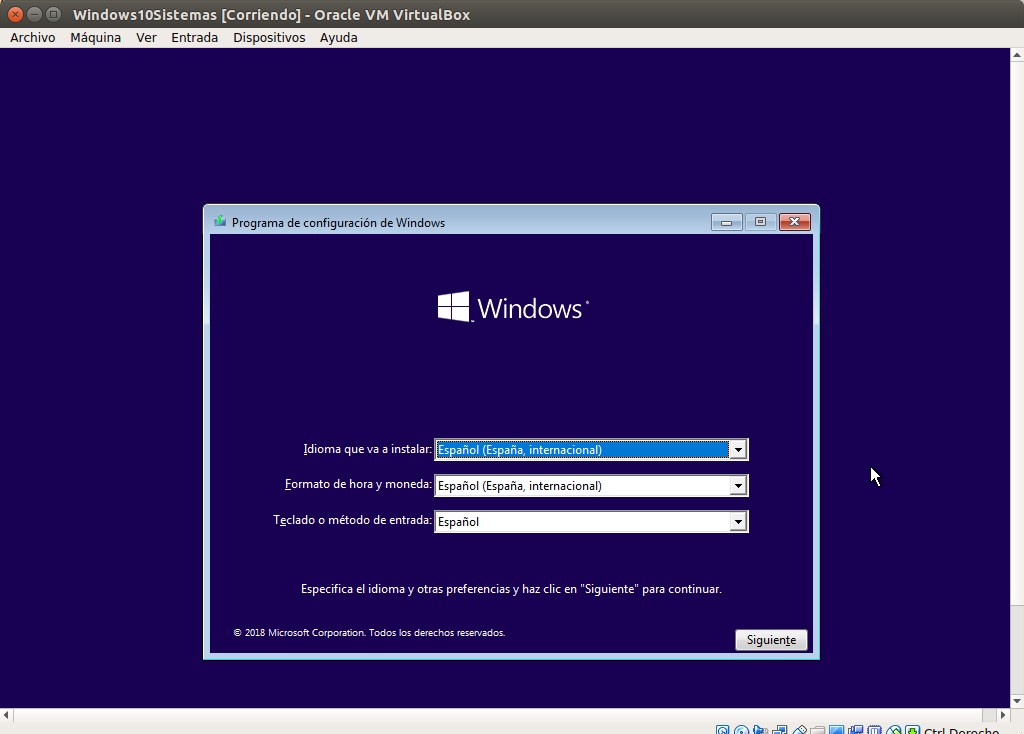Screen dimensions: 1024x734
Task: Maximize the VirtualBox window
Action: [x=54, y=14]
